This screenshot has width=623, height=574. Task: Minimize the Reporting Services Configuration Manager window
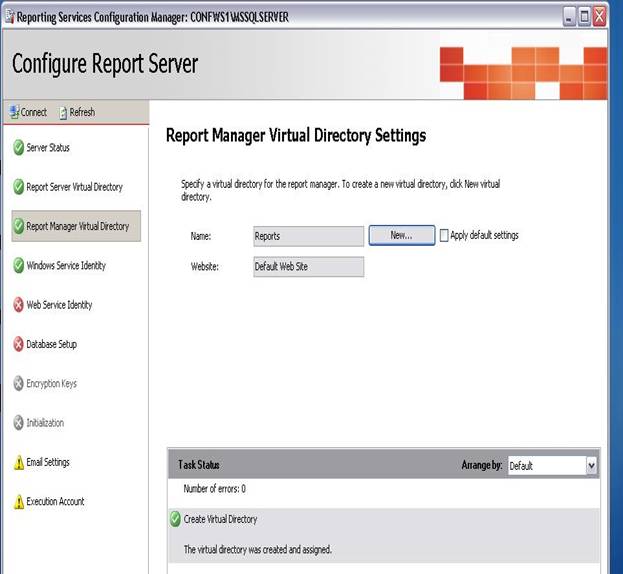tap(569, 17)
